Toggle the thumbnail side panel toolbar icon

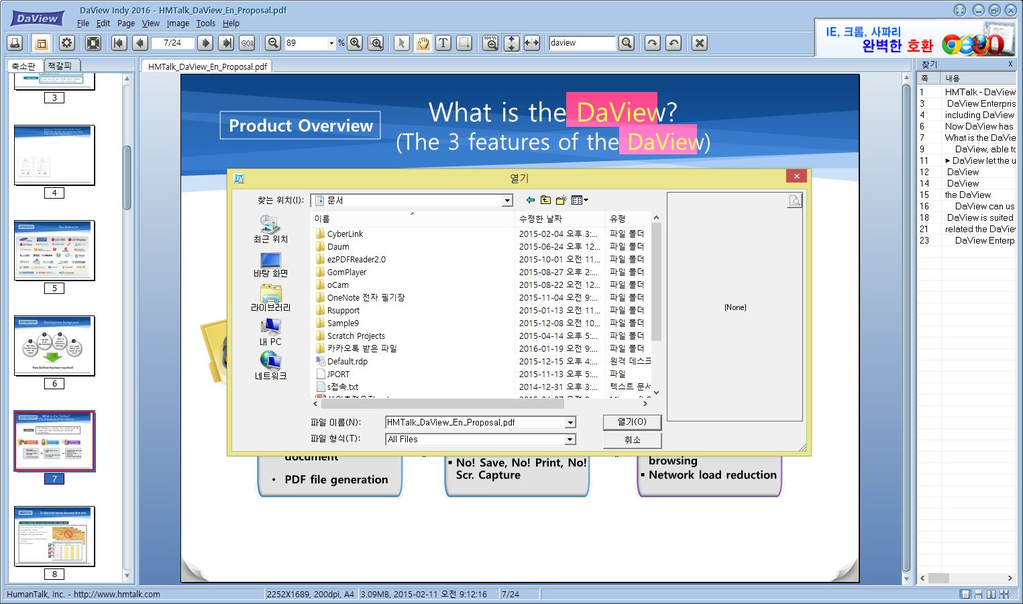(x=41, y=43)
